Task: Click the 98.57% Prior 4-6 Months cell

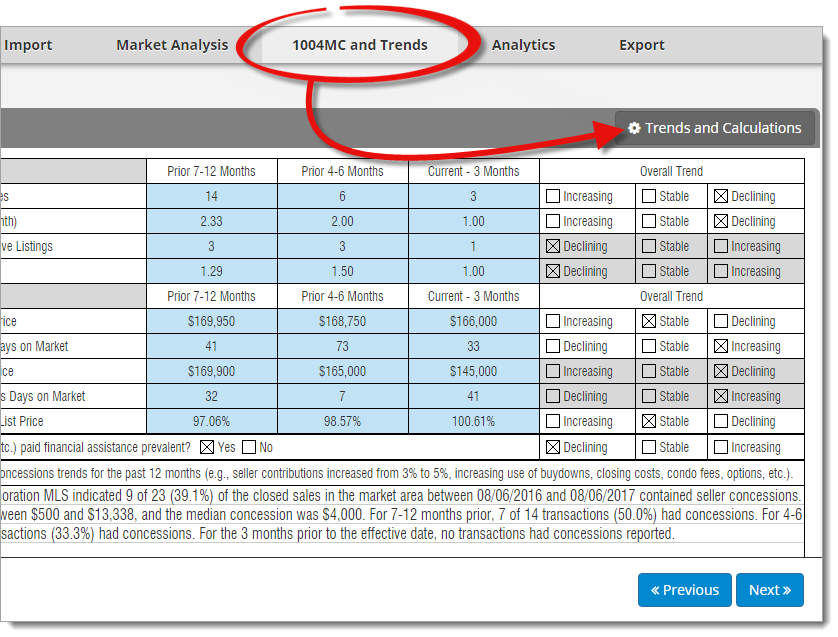Action: 343,421
